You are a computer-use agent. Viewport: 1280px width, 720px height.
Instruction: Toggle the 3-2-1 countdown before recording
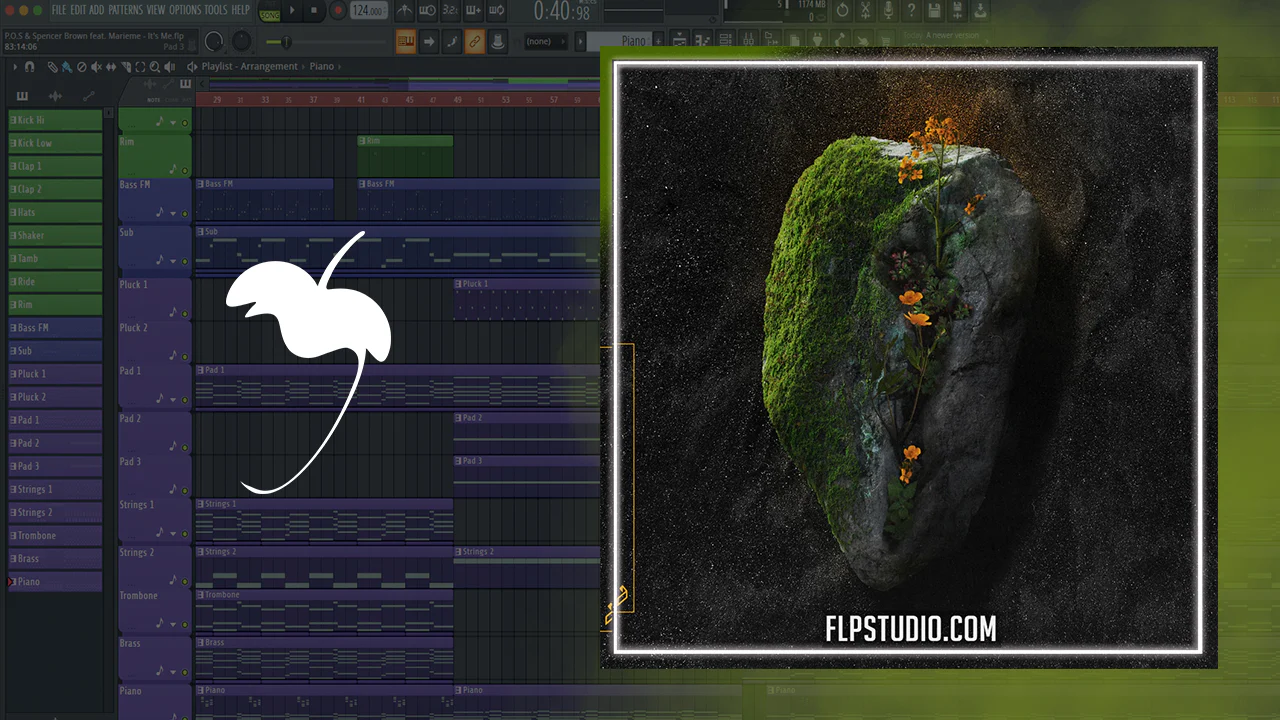point(450,11)
